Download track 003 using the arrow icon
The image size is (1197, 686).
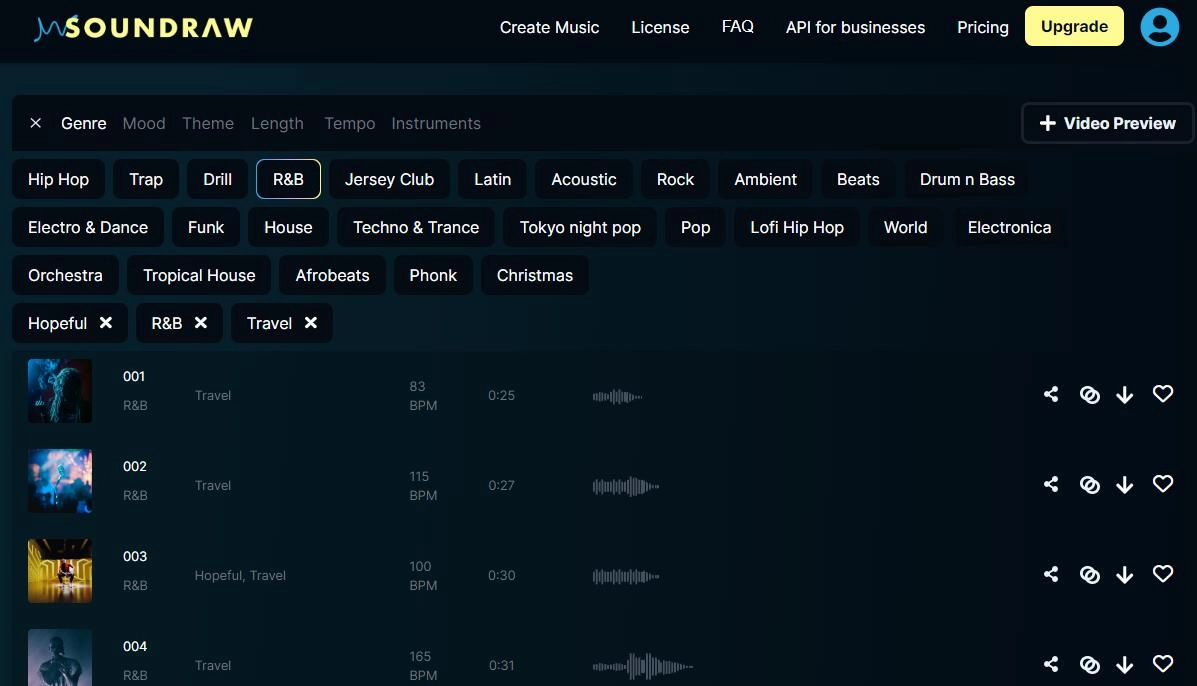pos(1125,575)
